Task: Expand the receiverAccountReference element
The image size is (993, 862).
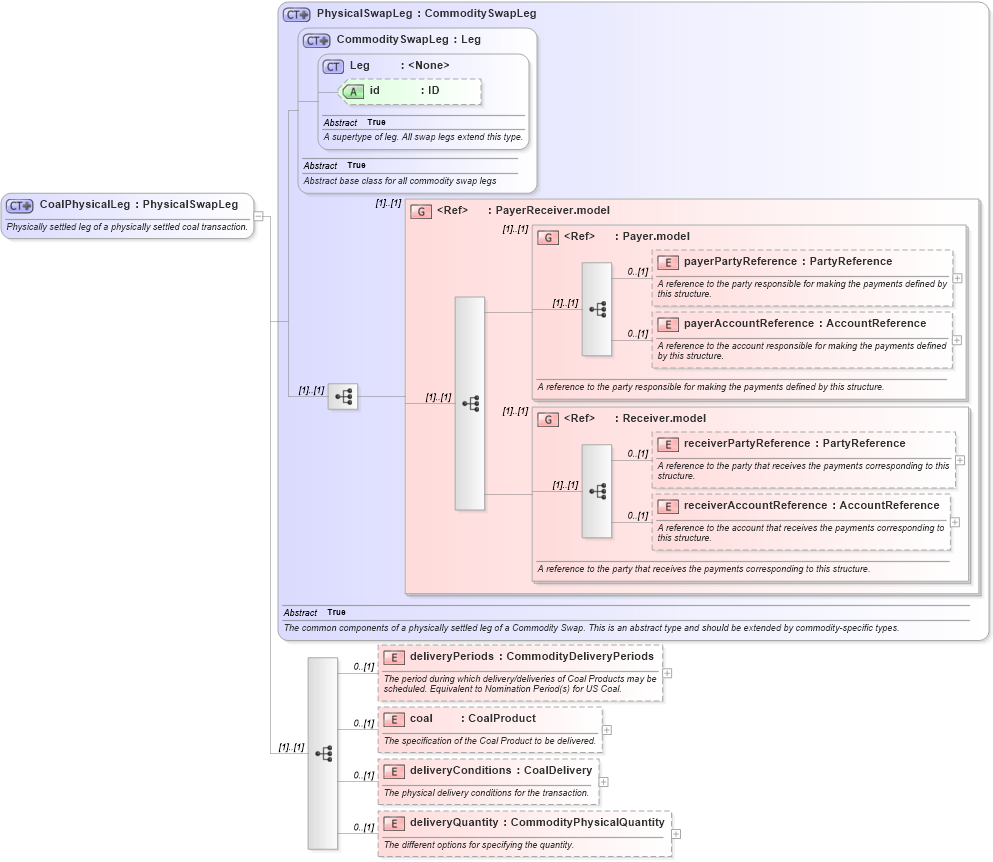Action: 955,522
